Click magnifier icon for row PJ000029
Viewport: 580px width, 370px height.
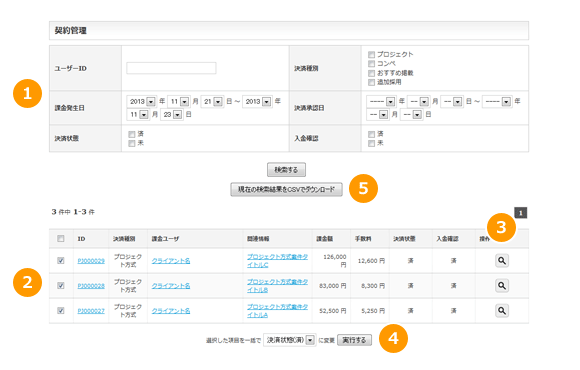[502, 260]
